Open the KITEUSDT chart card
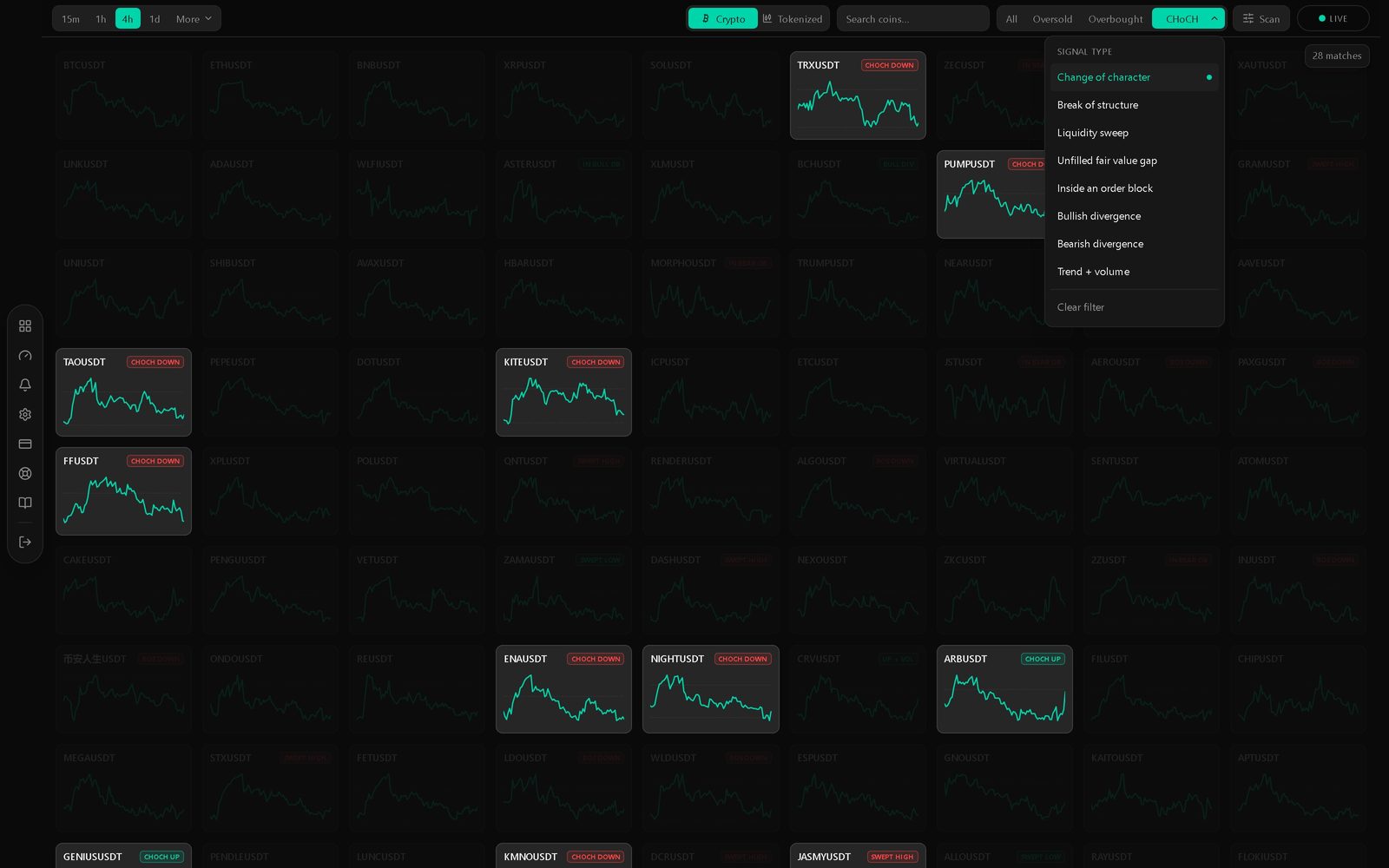 click(563, 392)
